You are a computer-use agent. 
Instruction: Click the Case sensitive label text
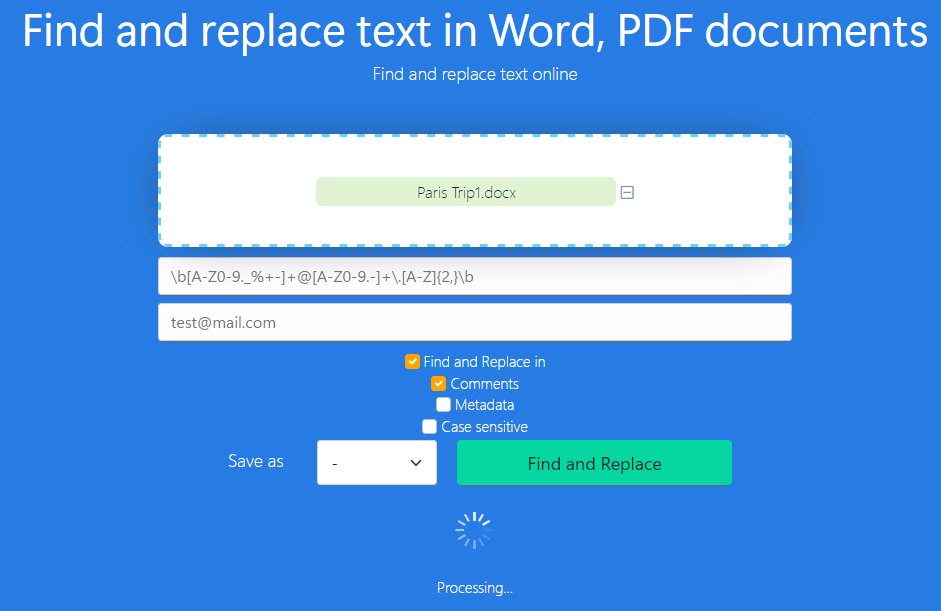pos(484,427)
